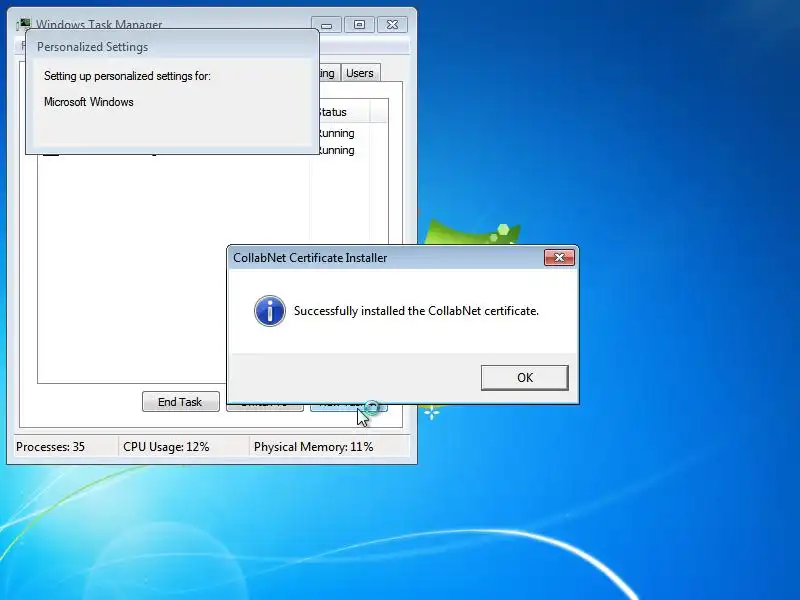This screenshot has height=600, width=800.
Task: Click the Status column header in Task Manager
Action: tap(340, 112)
